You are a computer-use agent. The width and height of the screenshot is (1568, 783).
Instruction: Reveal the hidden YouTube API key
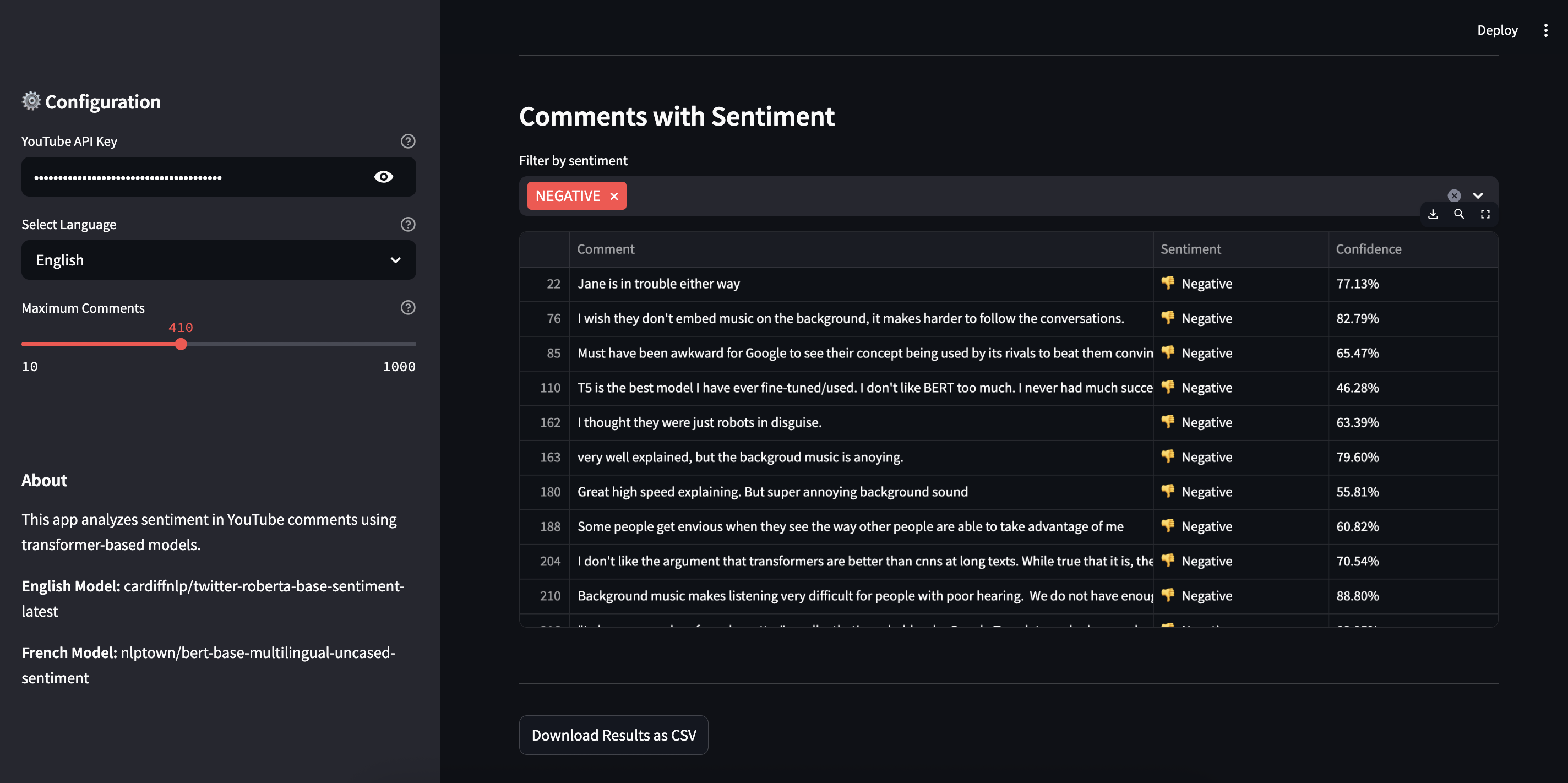point(383,177)
